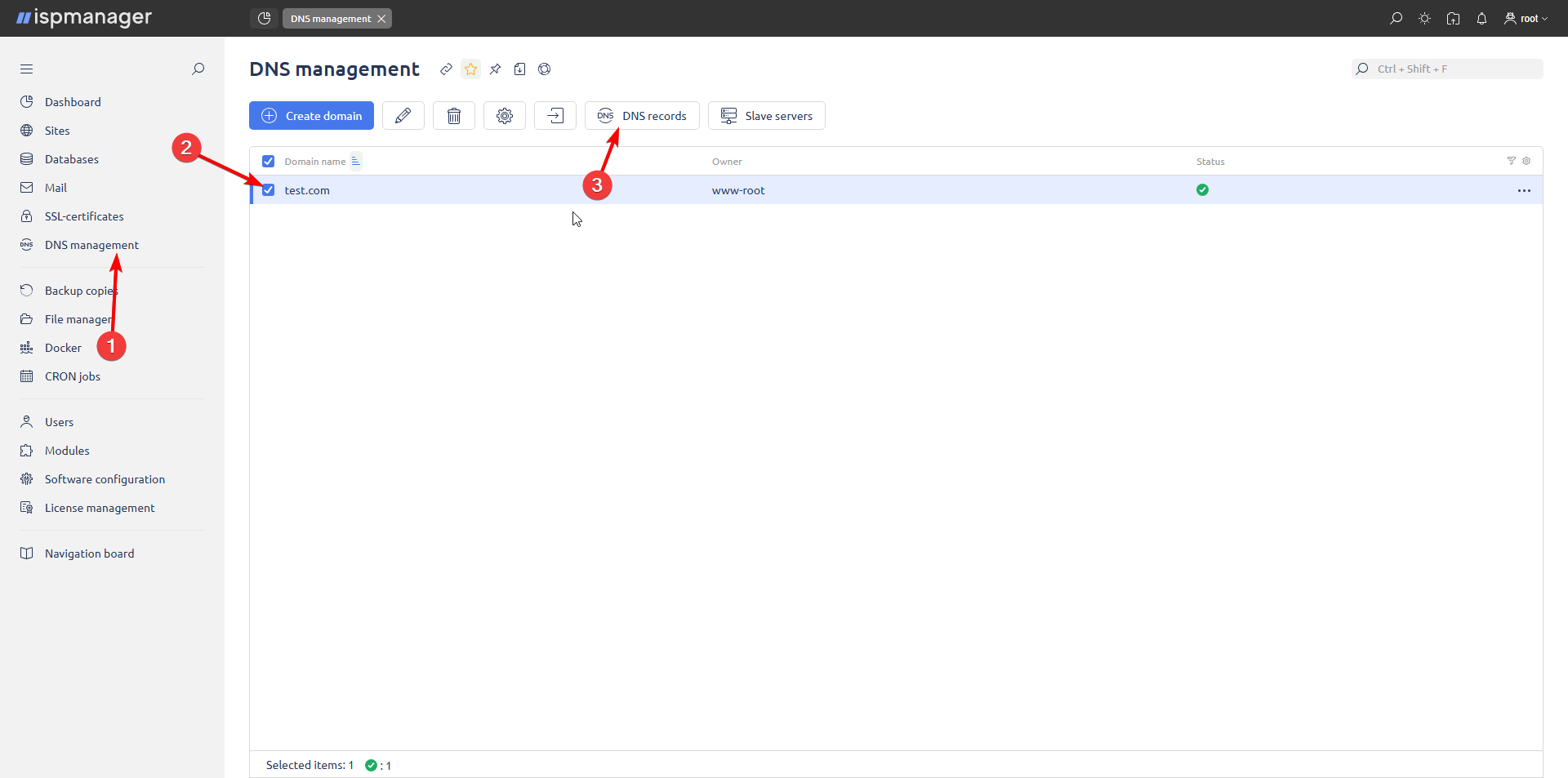This screenshot has height=778, width=1568.
Task: Toggle the favorite star next to page title
Action: coord(470,69)
